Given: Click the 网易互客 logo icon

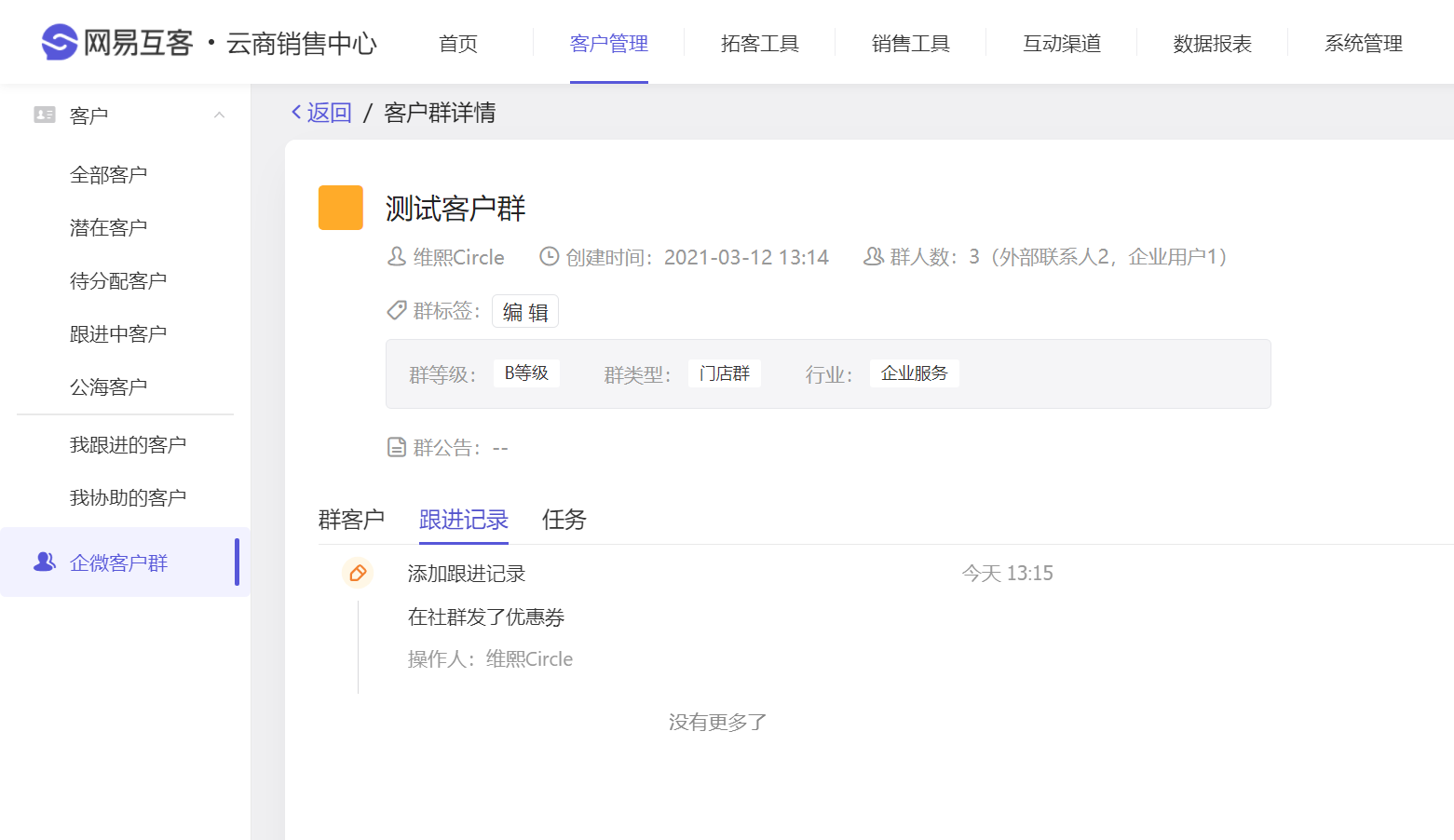Looking at the screenshot, I should point(60,42).
